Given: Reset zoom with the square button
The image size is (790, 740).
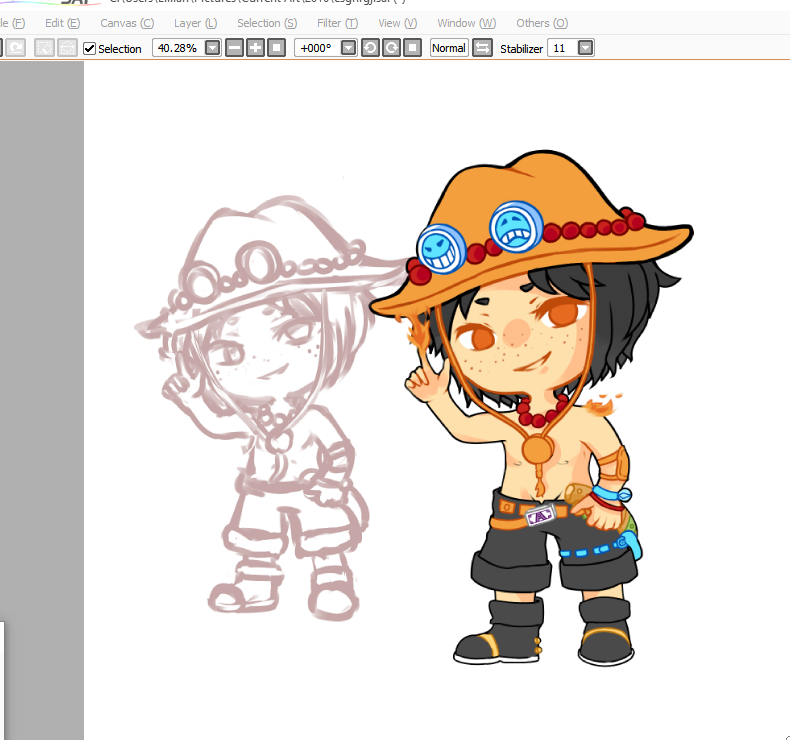Looking at the screenshot, I should coord(276,48).
